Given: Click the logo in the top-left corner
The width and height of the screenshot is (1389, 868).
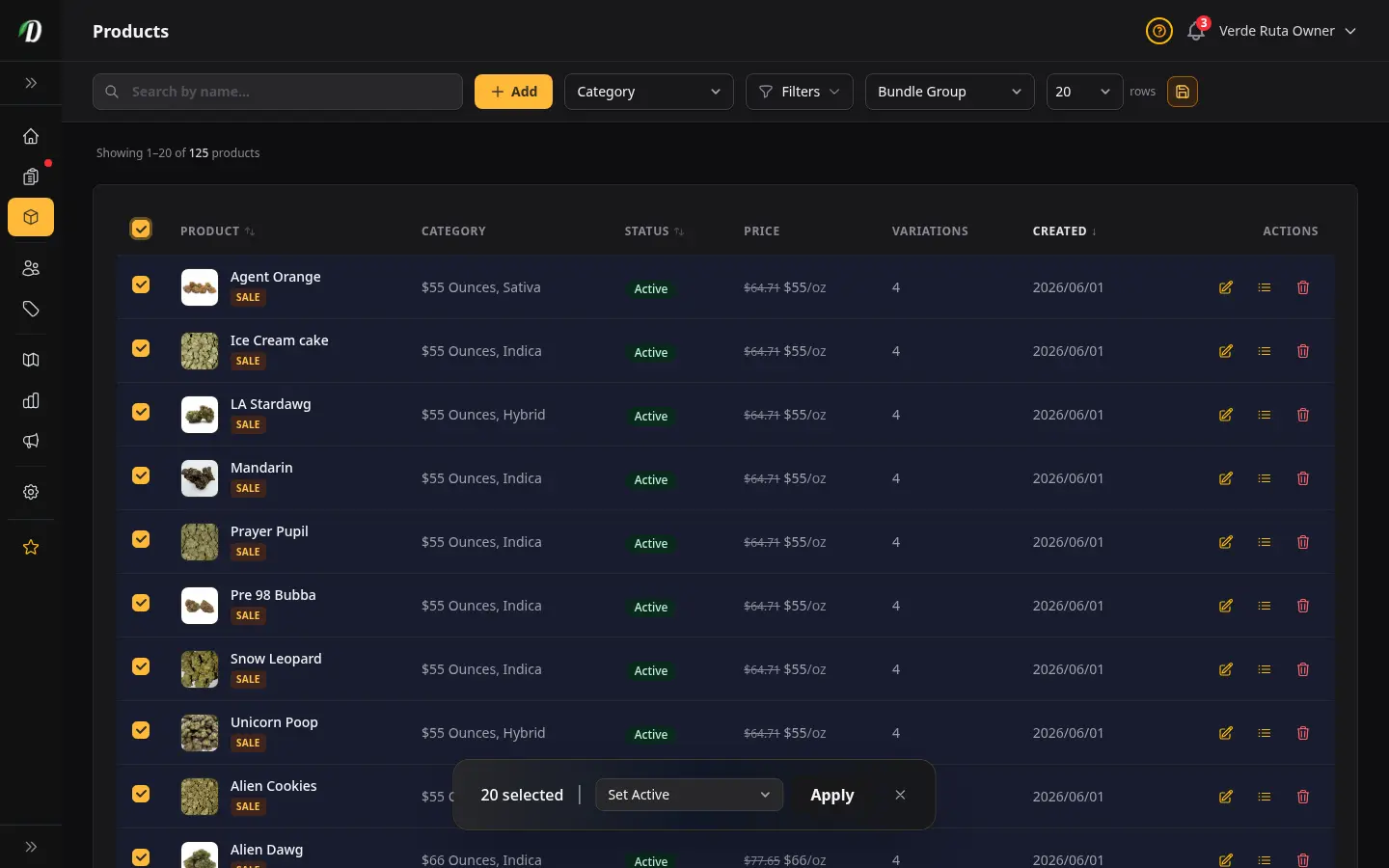Looking at the screenshot, I should [31, 31].
